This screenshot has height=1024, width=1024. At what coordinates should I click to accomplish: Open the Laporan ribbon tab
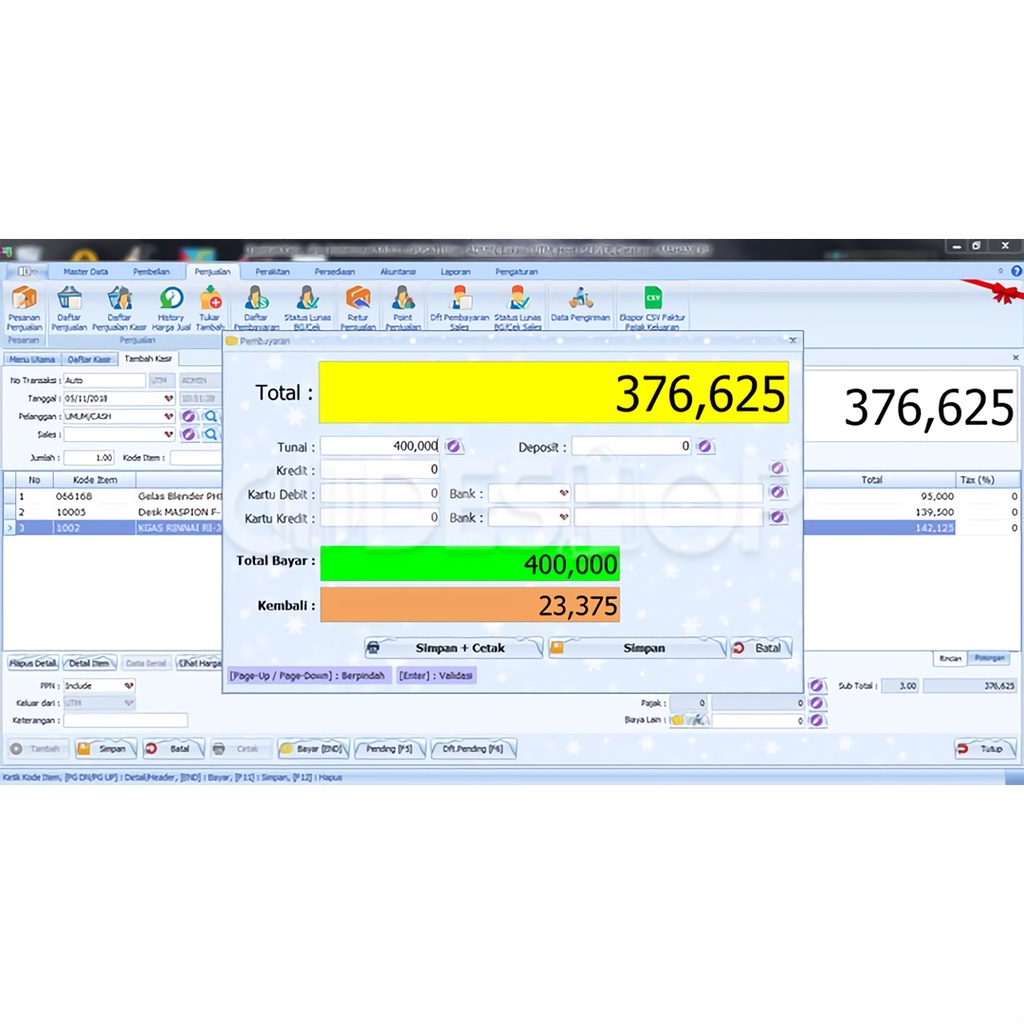click(x=455, y=271)
